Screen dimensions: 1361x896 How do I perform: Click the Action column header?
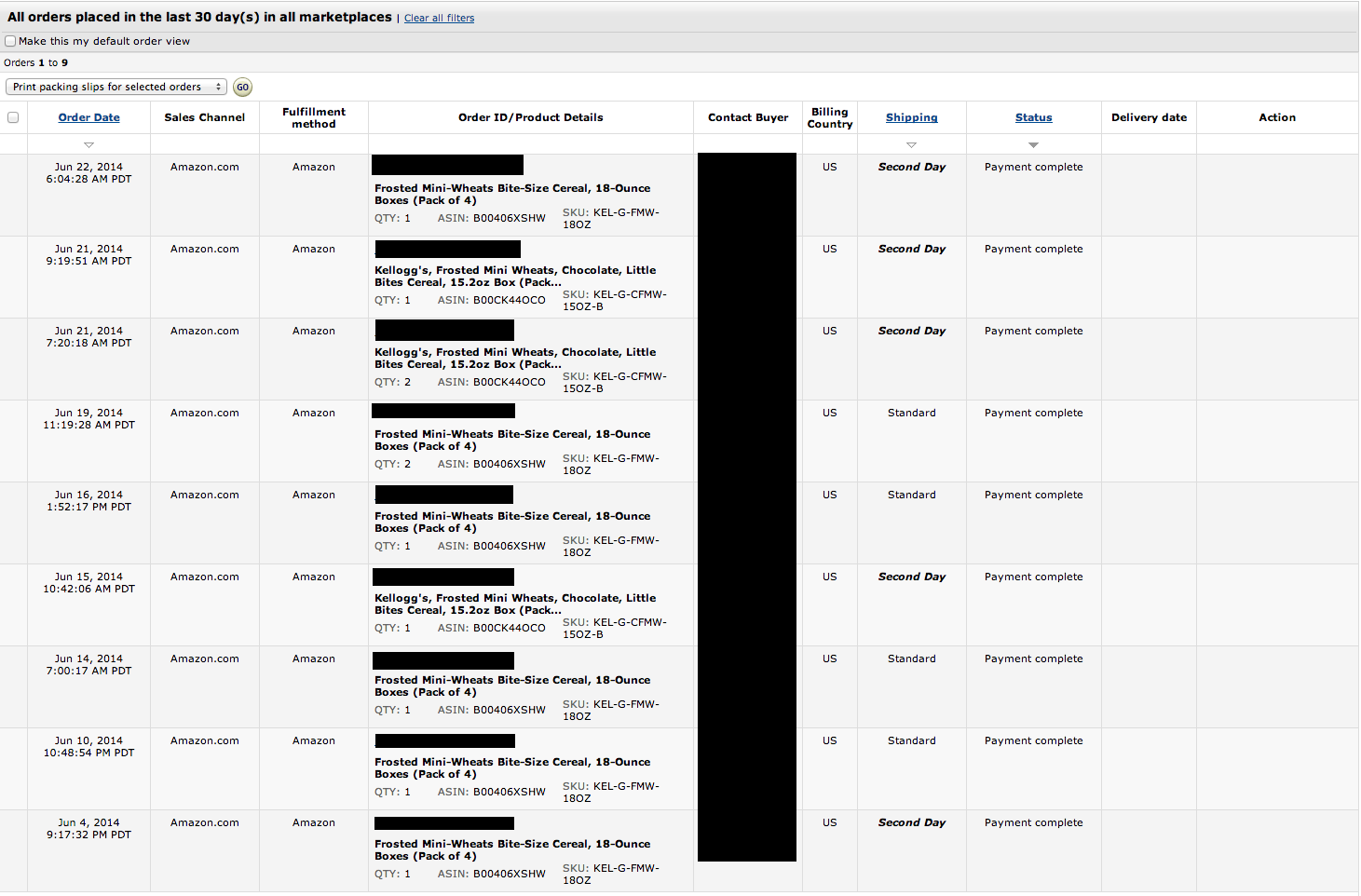1277,117
